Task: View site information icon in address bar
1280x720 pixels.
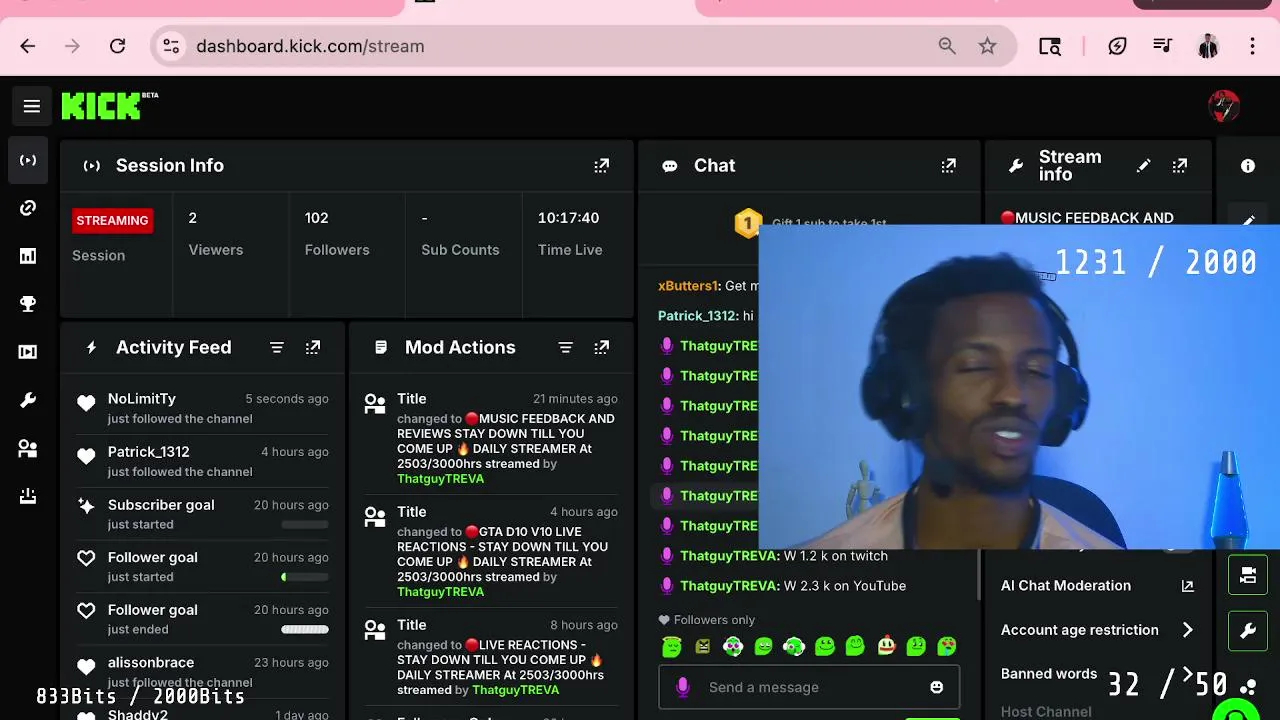Action: [x=171, y=46]
